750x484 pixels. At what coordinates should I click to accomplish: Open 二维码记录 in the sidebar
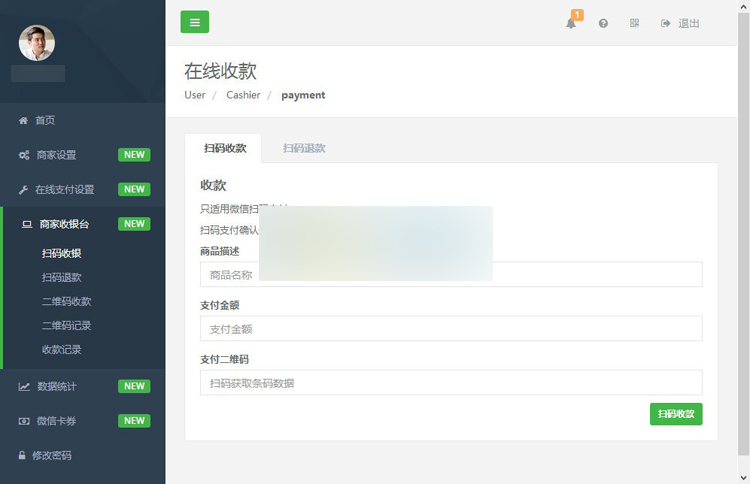point(66,325)
